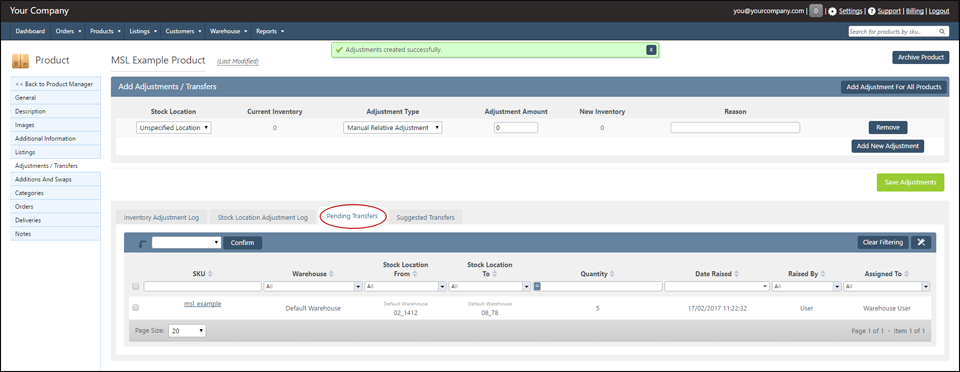This screenshot has width=960, height=372.
Task: Switch to Inventory Adjustment Log tab
Action: (162, 217)
